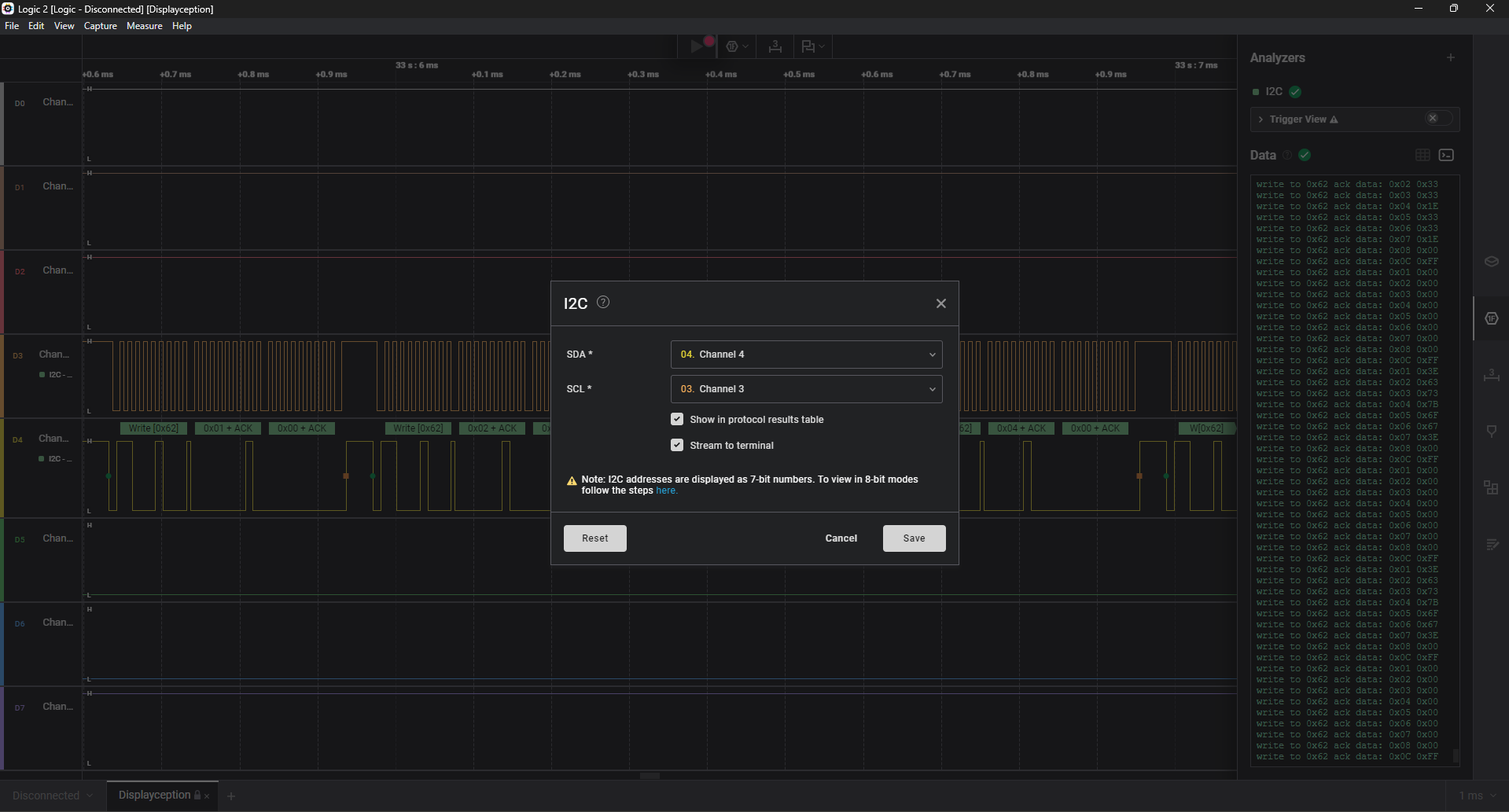Expand the Trigger View section
This screenshot has height=812, width=1509.
[1261, 119]
